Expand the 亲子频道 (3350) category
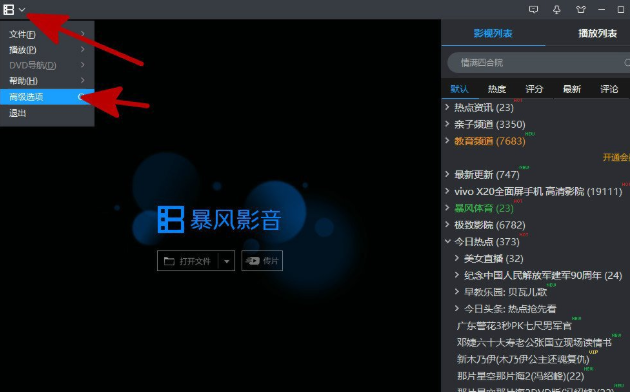Screen dimensions: 630x392 [x=447, y=124]
